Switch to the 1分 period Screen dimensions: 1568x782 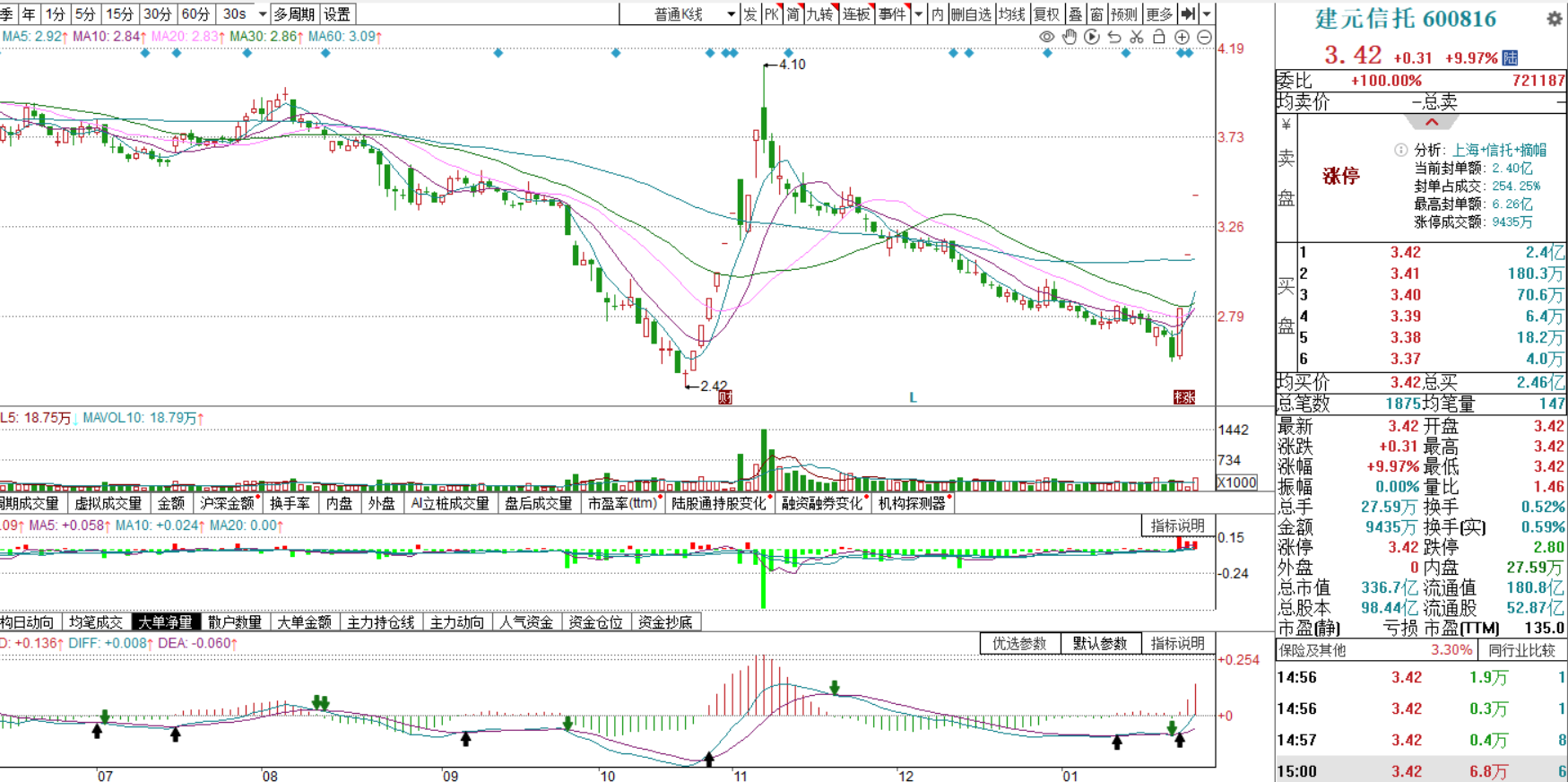point(56,13)
